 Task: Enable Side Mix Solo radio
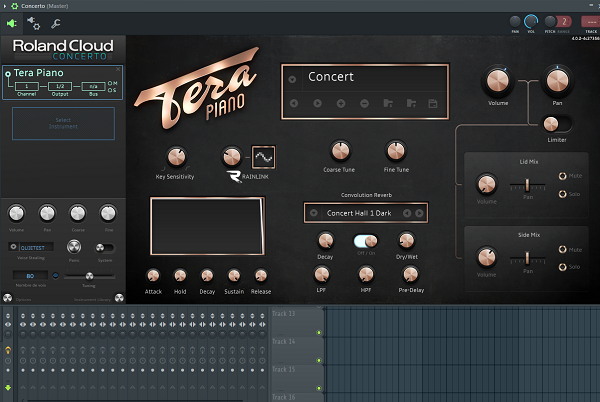click(x=562, y=267)
